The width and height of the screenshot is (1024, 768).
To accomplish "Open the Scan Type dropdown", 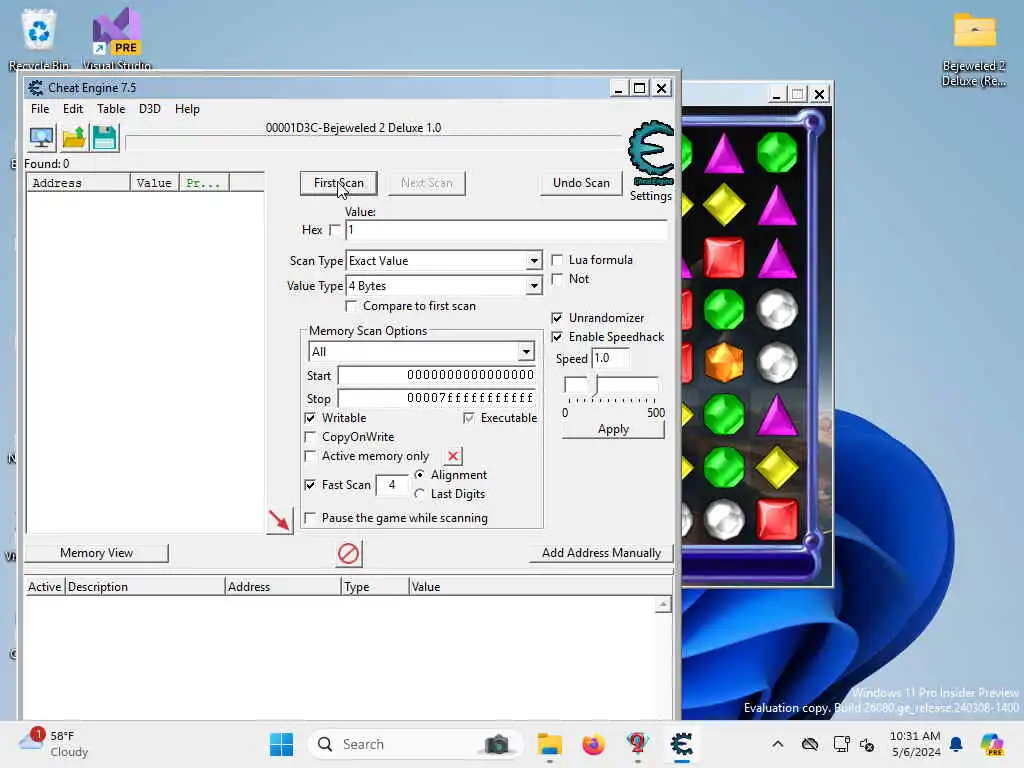I will (x=534, y=261).
